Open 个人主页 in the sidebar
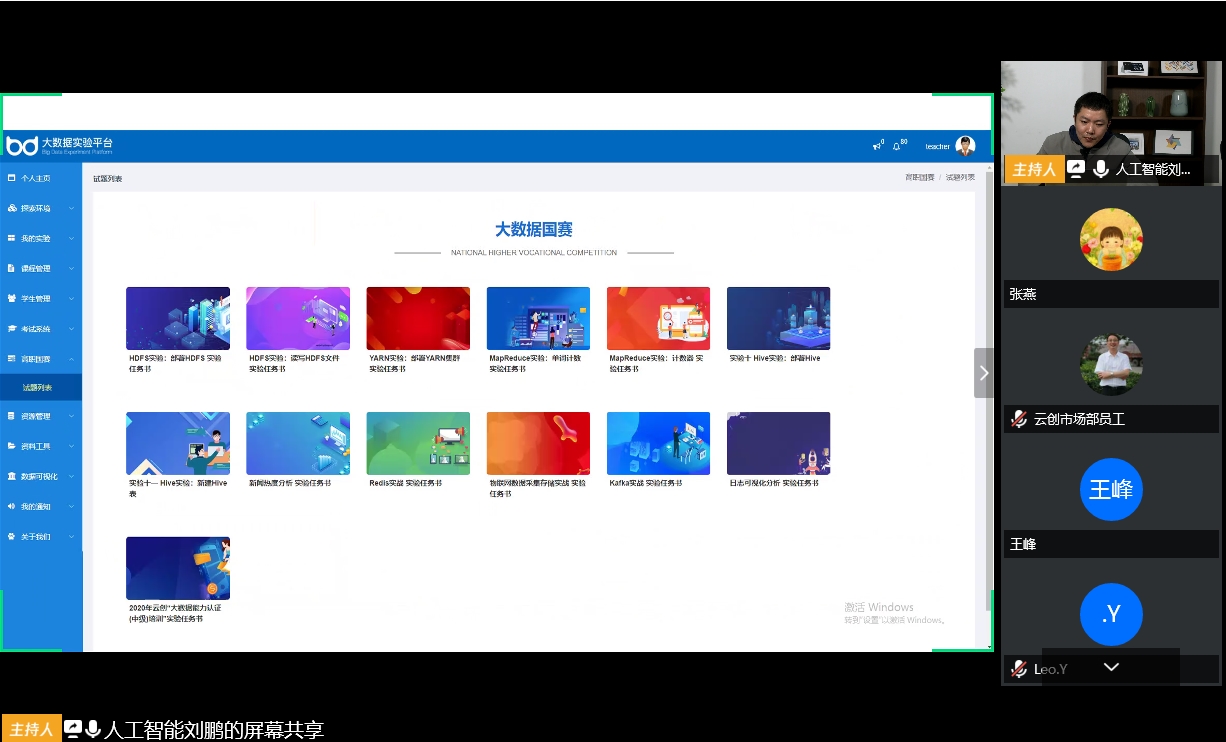The image size is (1226, 742). click(35, 178)
